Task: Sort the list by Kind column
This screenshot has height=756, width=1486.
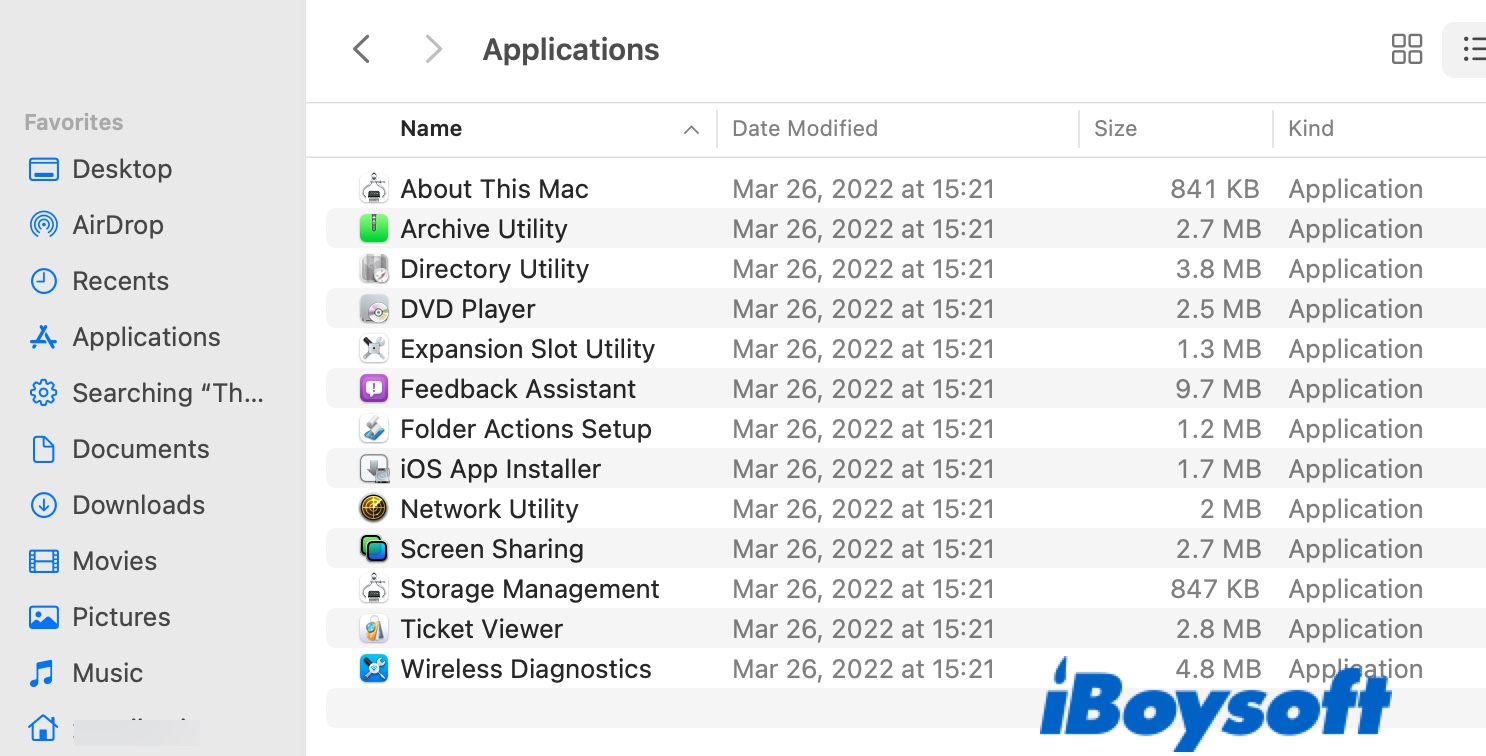Action: coord(1310,129)
